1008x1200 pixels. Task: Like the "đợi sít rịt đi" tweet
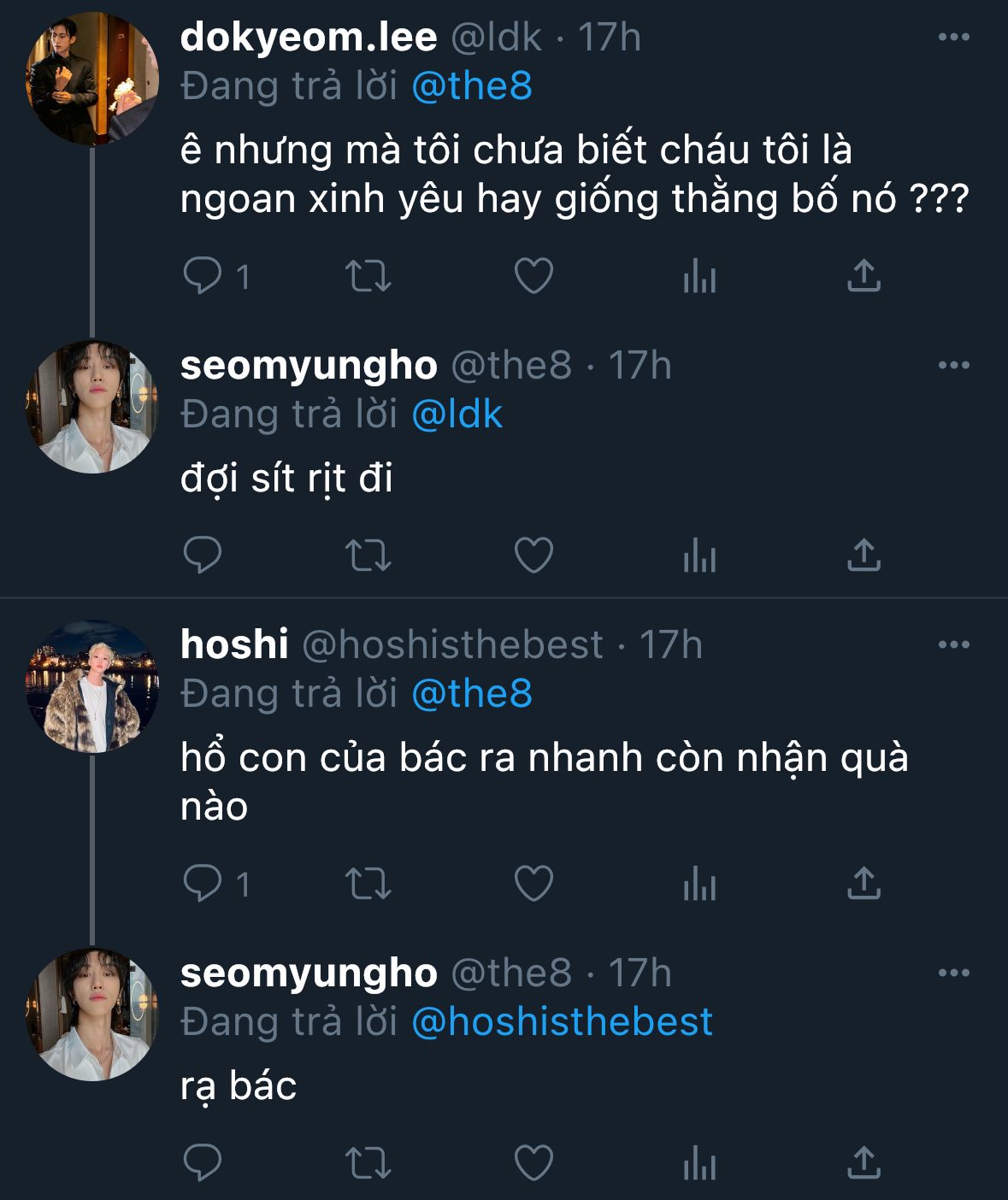coord(534,556)
